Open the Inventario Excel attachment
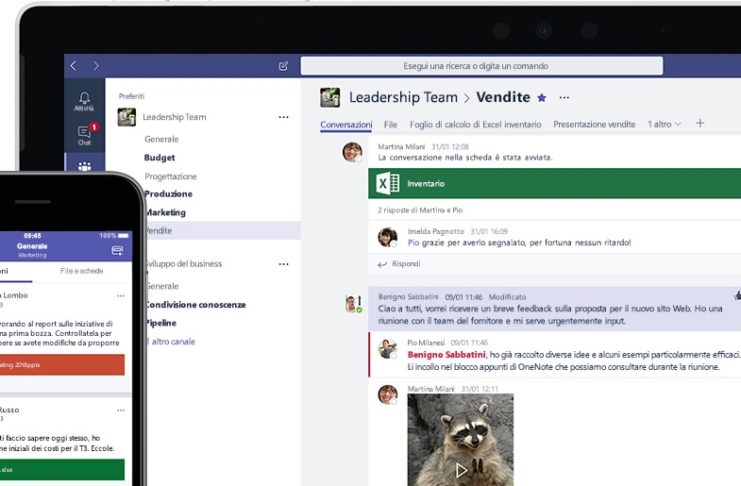The width and height of the screenshot is (741, 486). click(x=555, y=183)
